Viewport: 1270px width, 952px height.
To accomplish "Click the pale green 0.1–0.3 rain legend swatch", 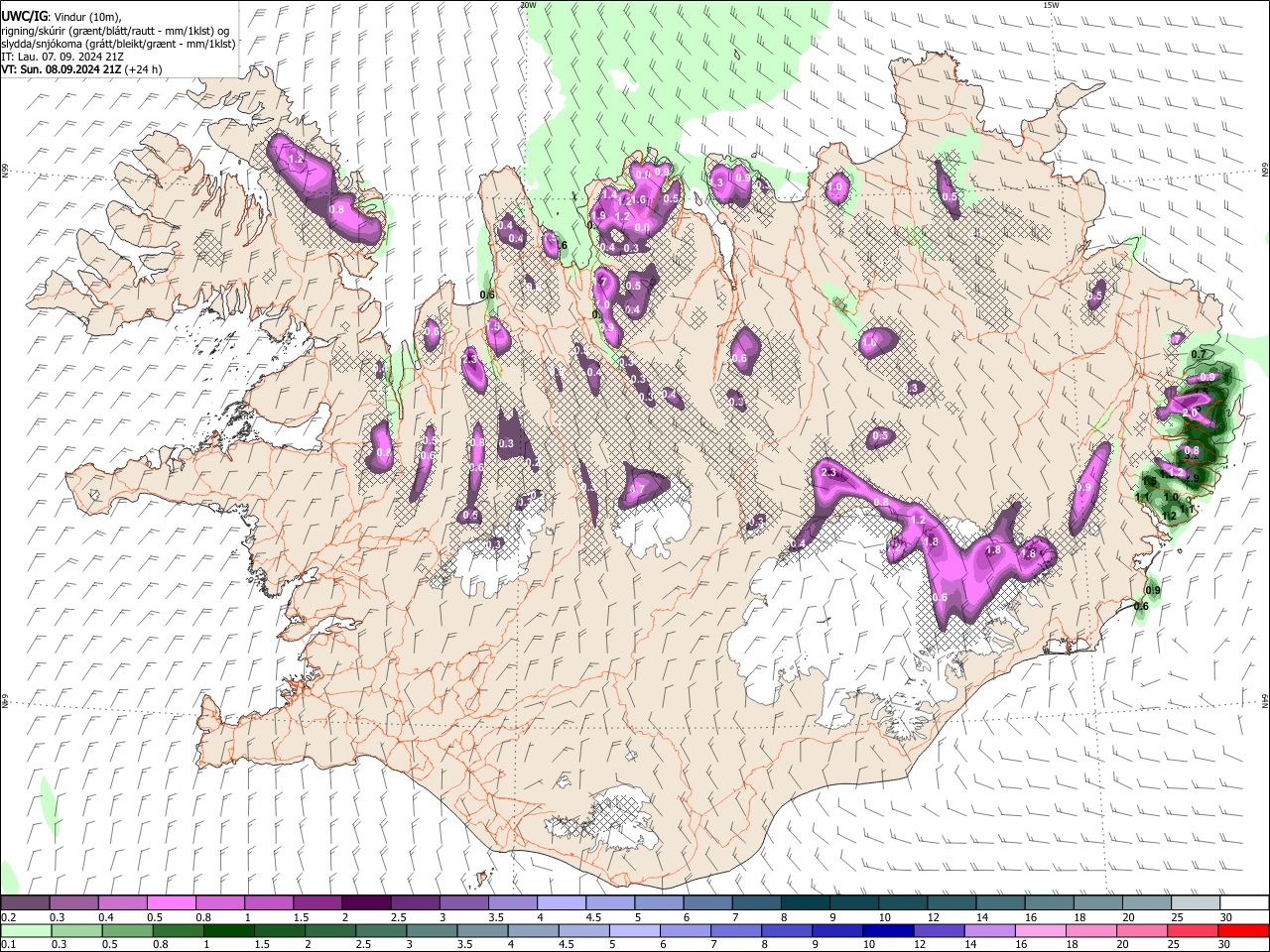I will coord(26,930).
